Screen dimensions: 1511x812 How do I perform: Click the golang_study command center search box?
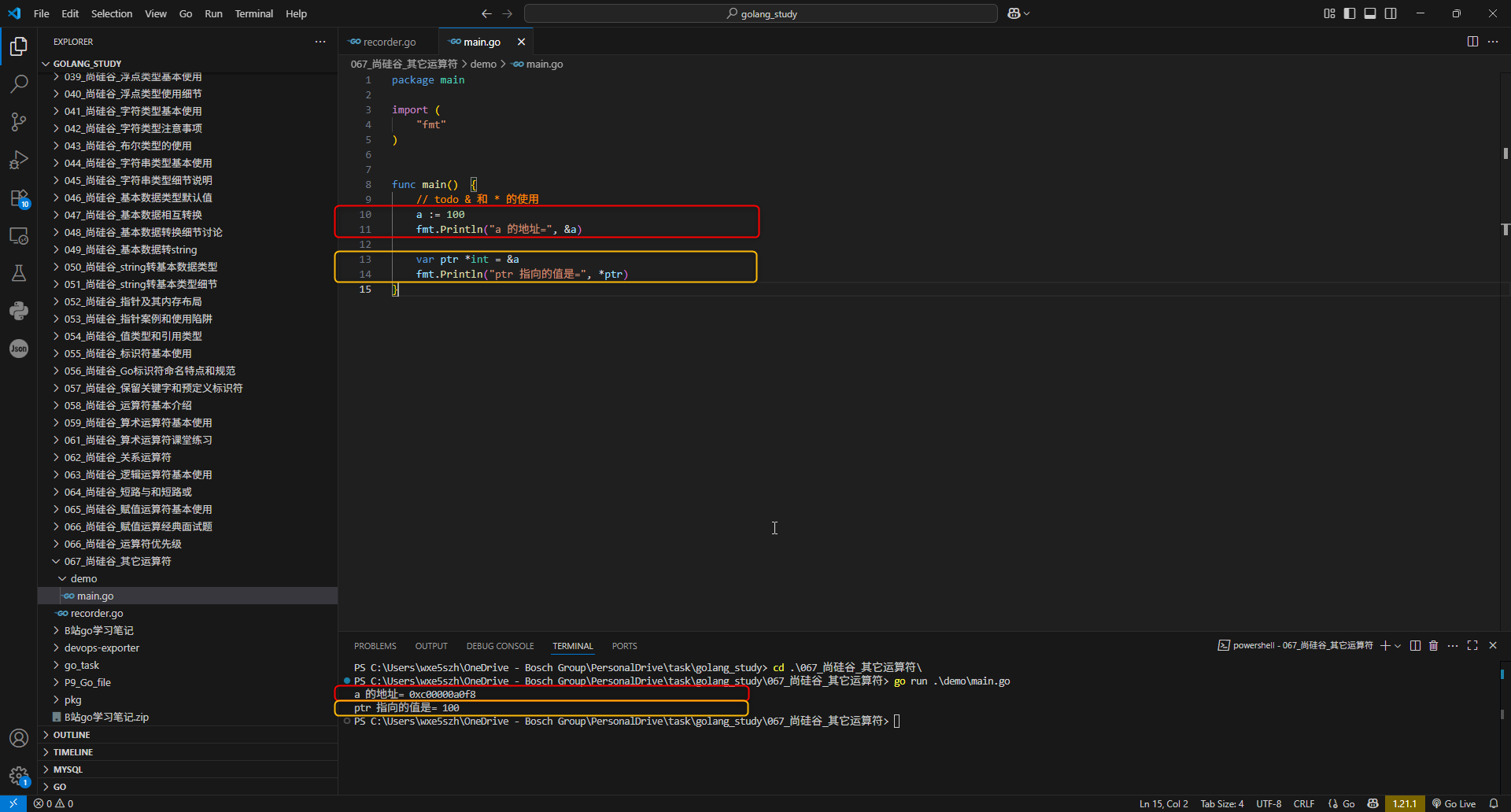[761, 13]
